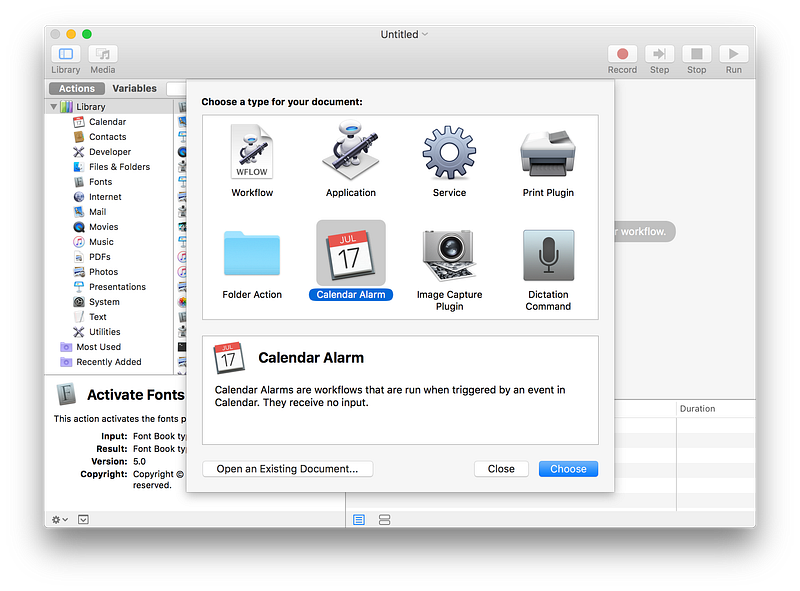Switch to the Variables tab
This screenshot has width=800, height=591.
click(135, 88)
